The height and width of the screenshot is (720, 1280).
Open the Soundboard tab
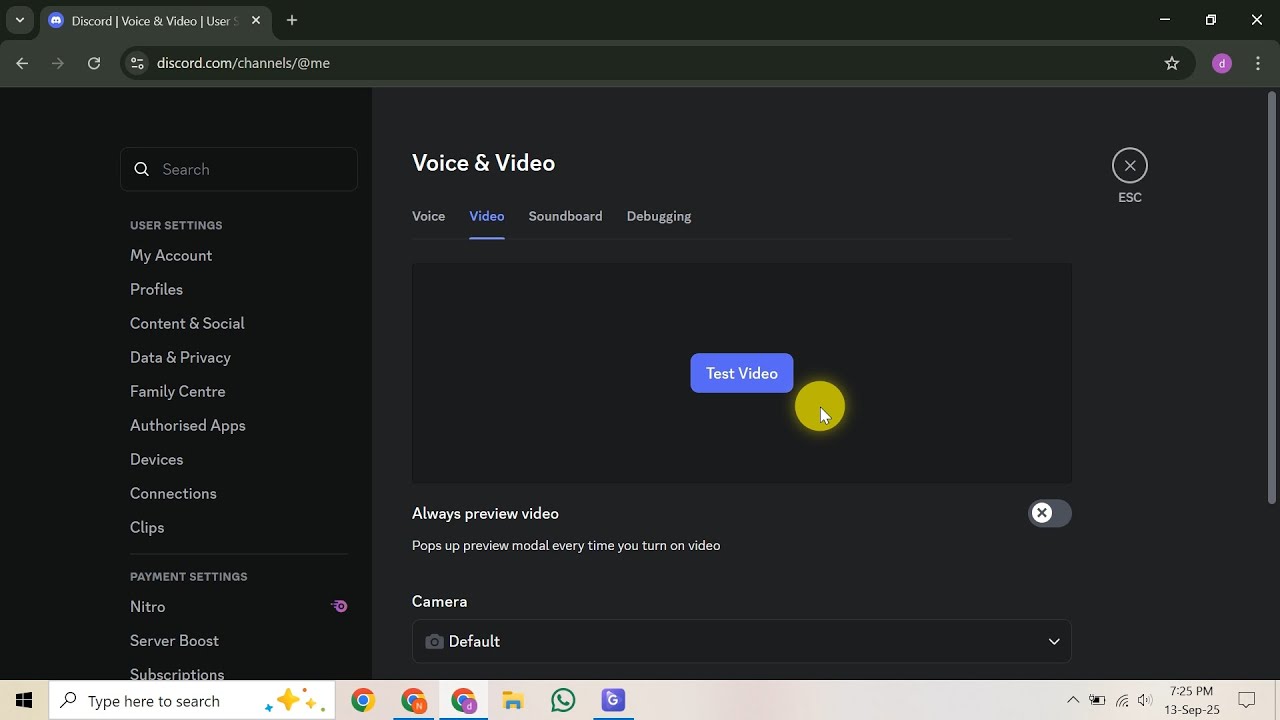pyautogui.click(x=565, y=216)
